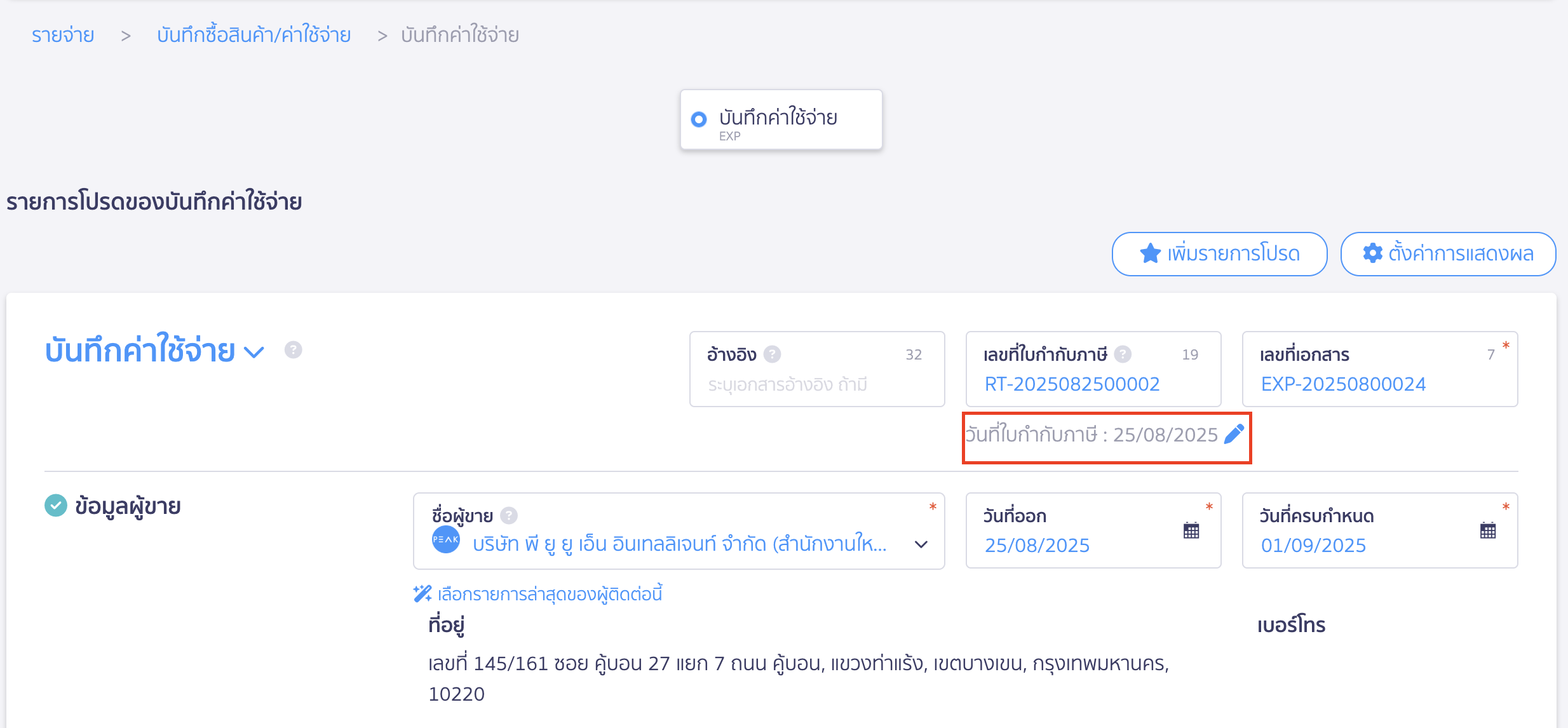Click the help icon next to เลขที่ใบกำกับภาษี
This screenshot has width=1568, height=728.
(x=1123, y=354)
